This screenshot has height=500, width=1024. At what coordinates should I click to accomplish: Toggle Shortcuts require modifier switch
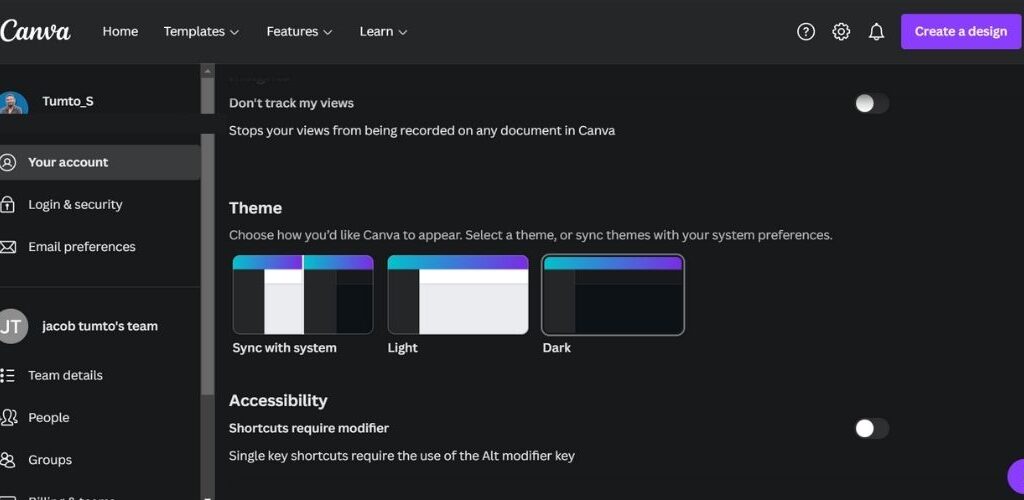click(x=871, y=428)
